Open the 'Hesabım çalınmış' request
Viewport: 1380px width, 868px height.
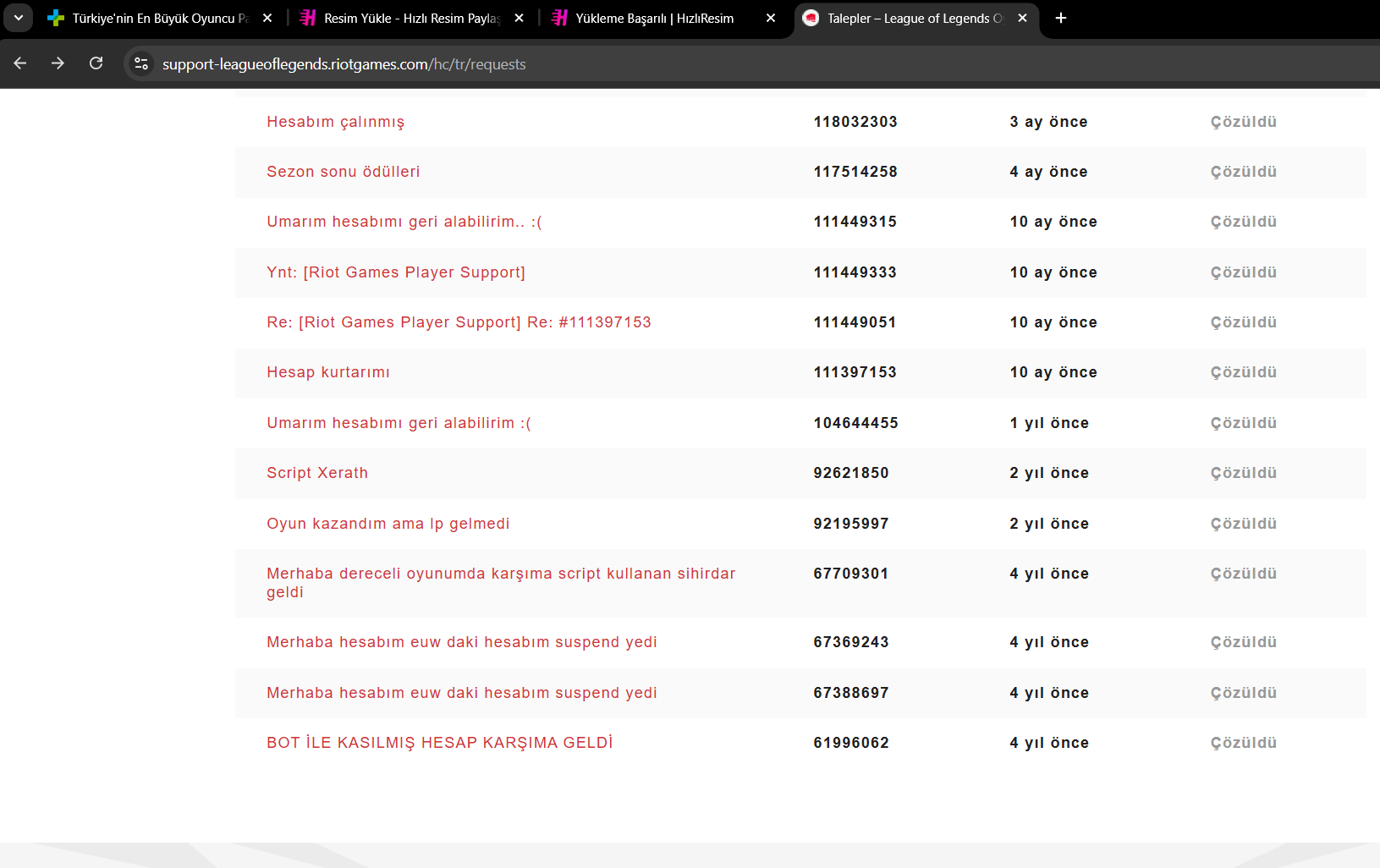point(336,122)
